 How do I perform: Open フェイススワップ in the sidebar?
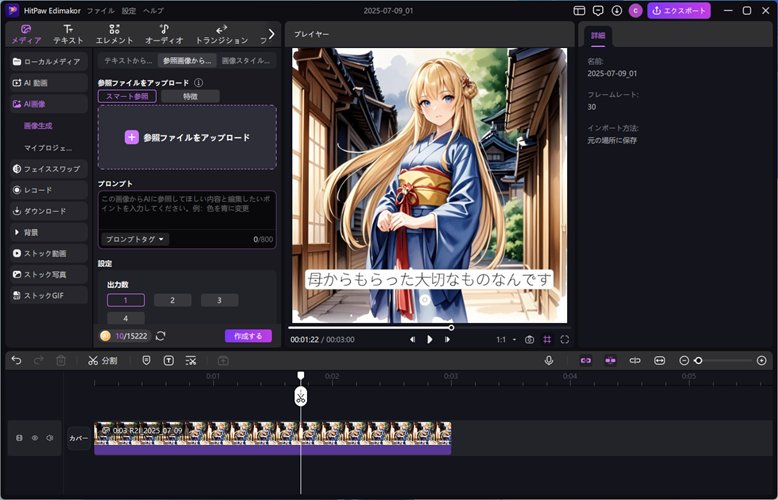pos(49,169)
